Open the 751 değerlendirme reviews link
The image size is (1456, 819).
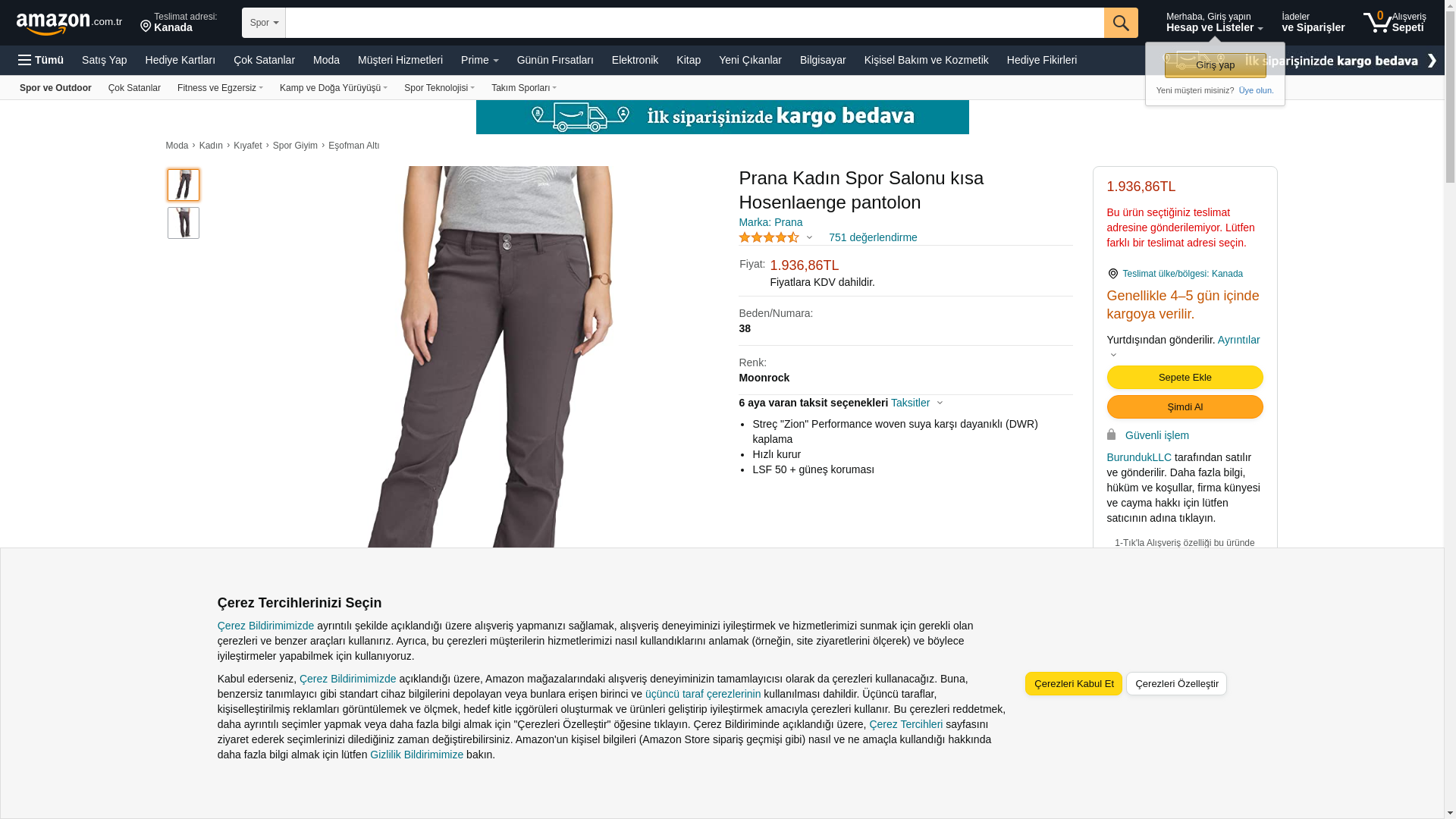pyautogui.click(x=873, y=237)
